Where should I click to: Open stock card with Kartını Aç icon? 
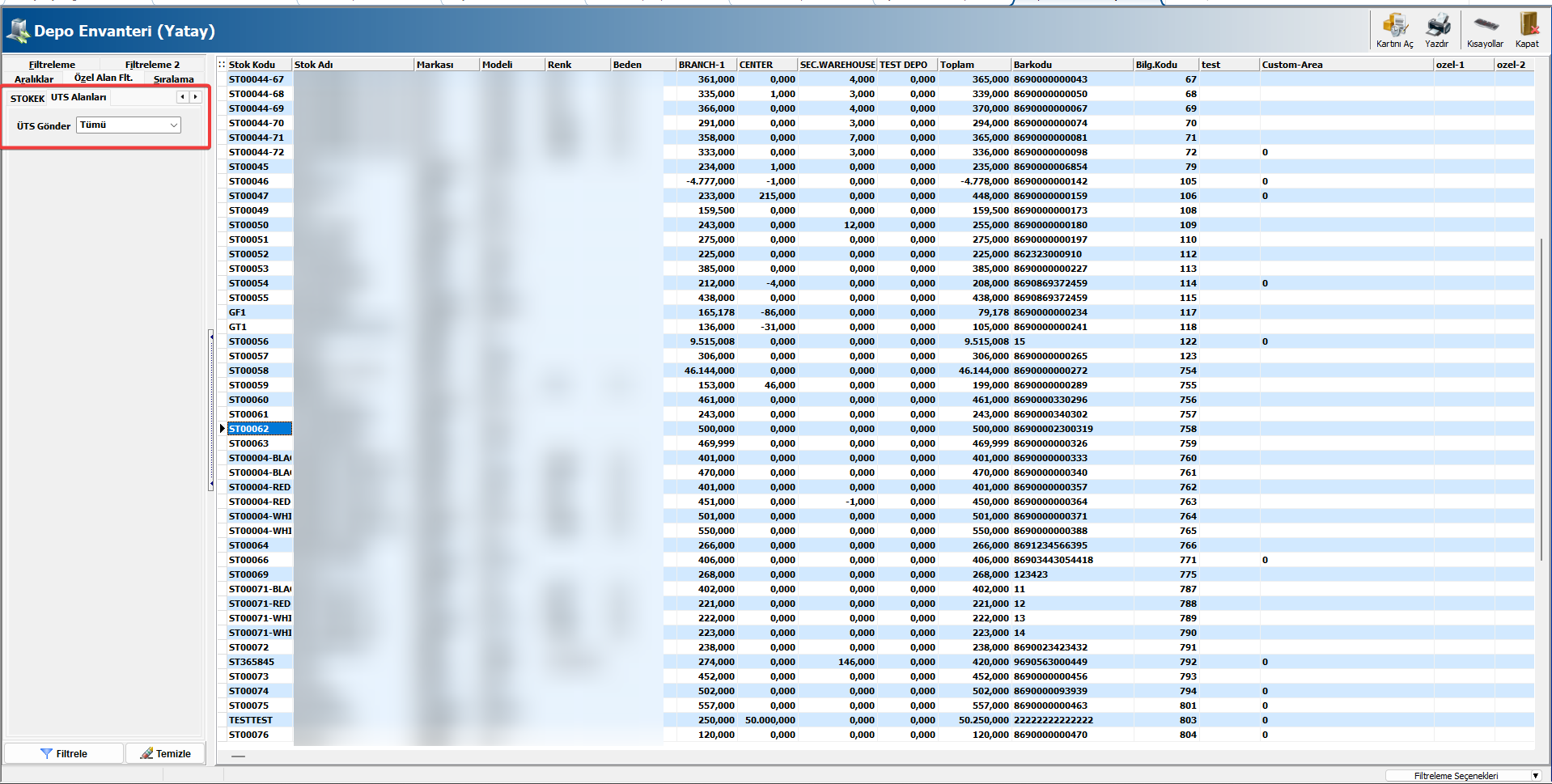1394,30
